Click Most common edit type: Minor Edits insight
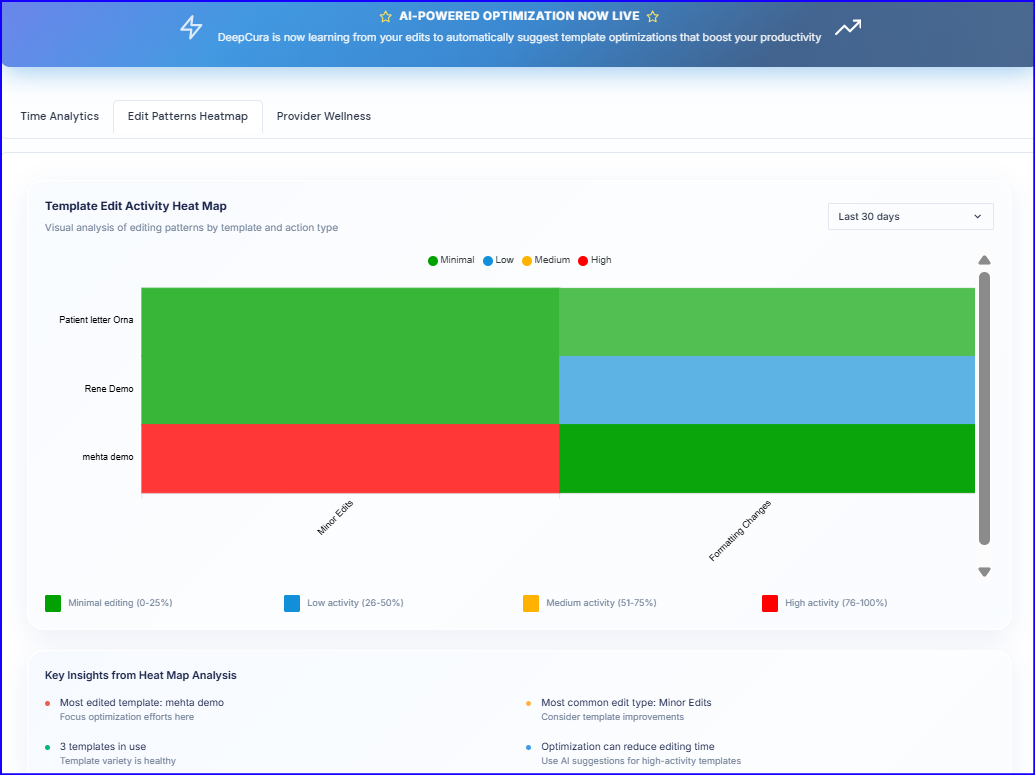Viewport: 1035px width, 775px height. coord(626,702)
